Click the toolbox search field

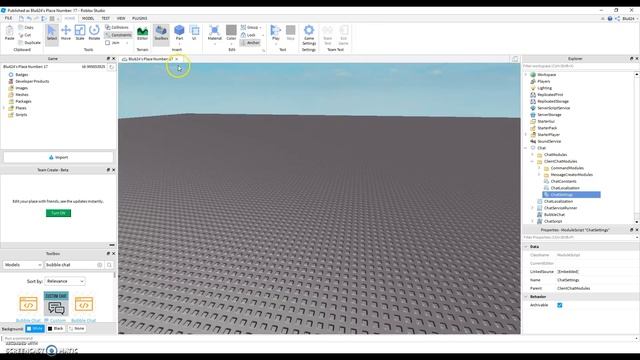click(x=71, y=265)
